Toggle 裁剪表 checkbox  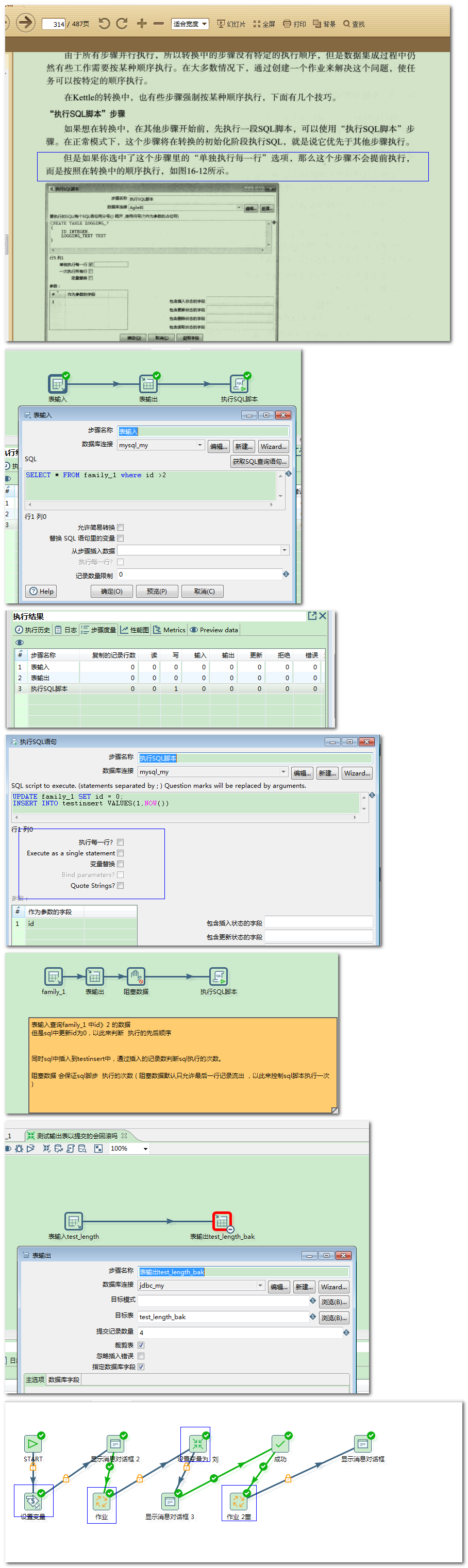pyautogui.click(x=141, y=1344)
